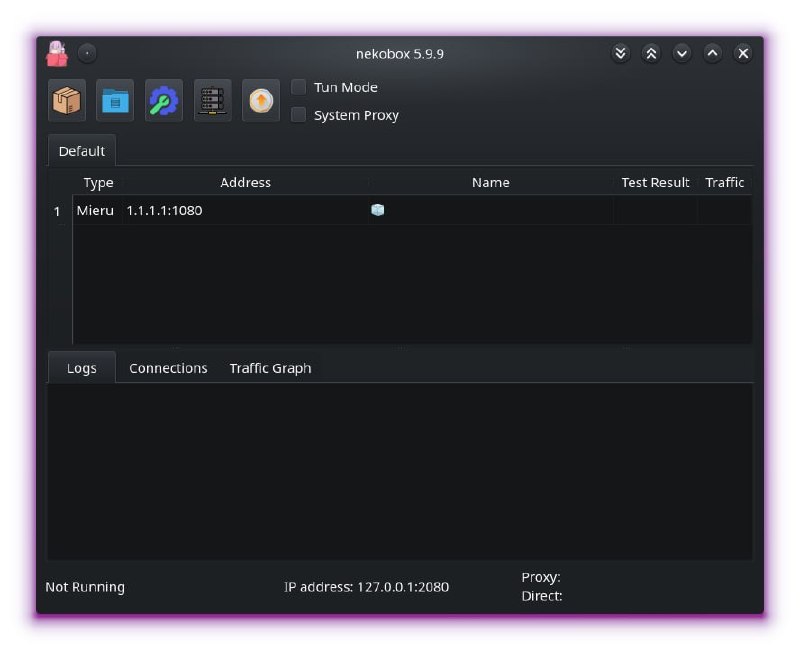Viewport: 800px width, 650px height.
Task: Minimize window with single down chevron
Action: click(682, 53)
